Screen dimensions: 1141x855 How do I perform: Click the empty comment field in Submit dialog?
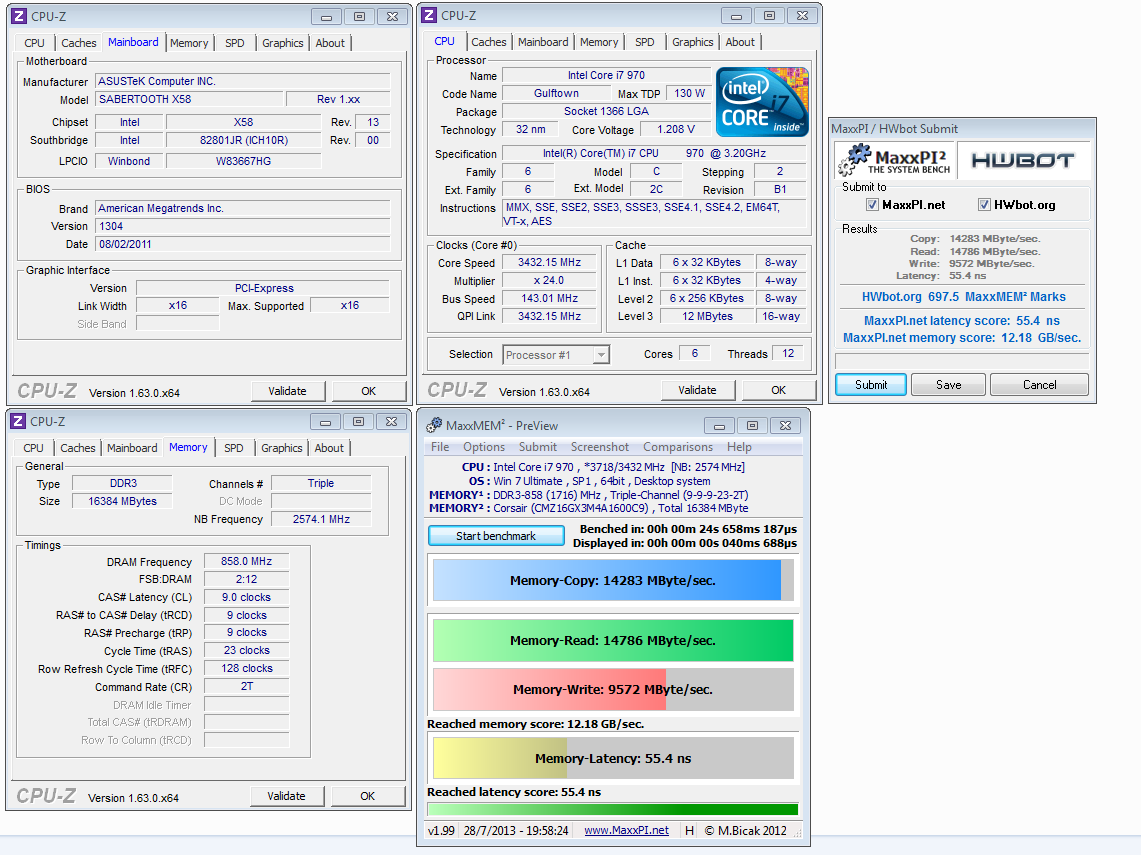[x=961, y=362]
